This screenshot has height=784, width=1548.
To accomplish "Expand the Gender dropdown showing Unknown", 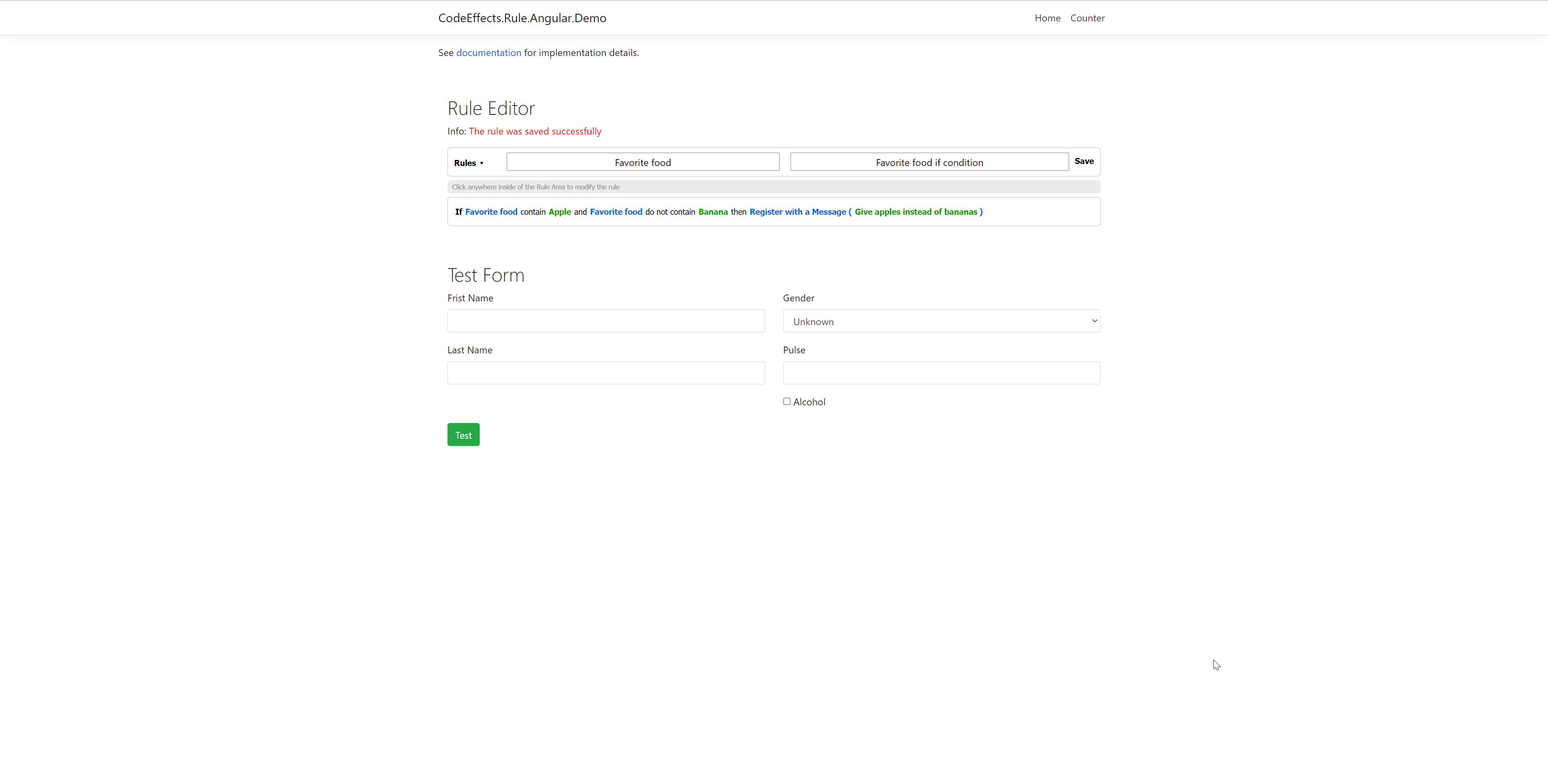I will 940,321.
